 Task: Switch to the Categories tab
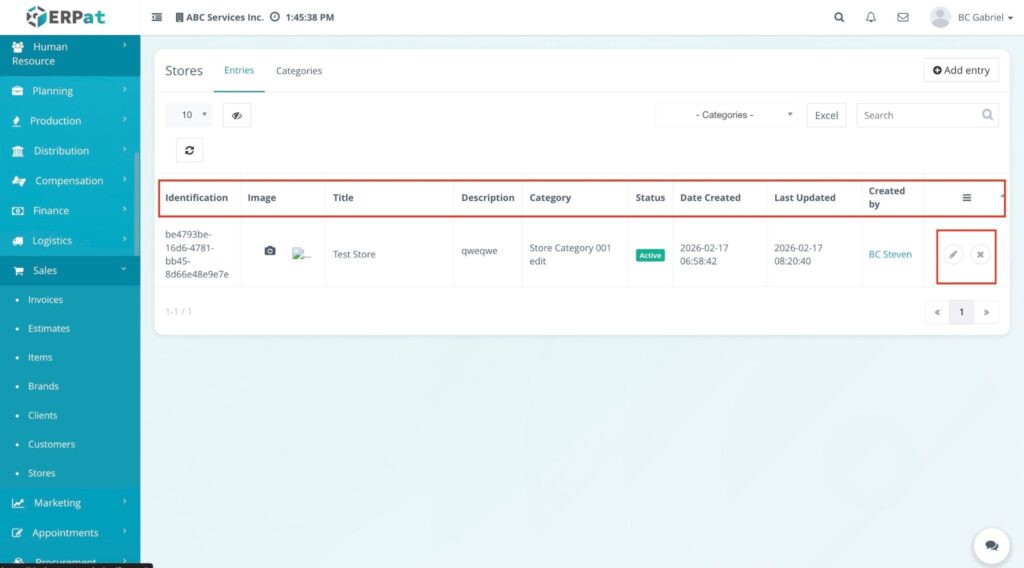(x=299, y=71)
